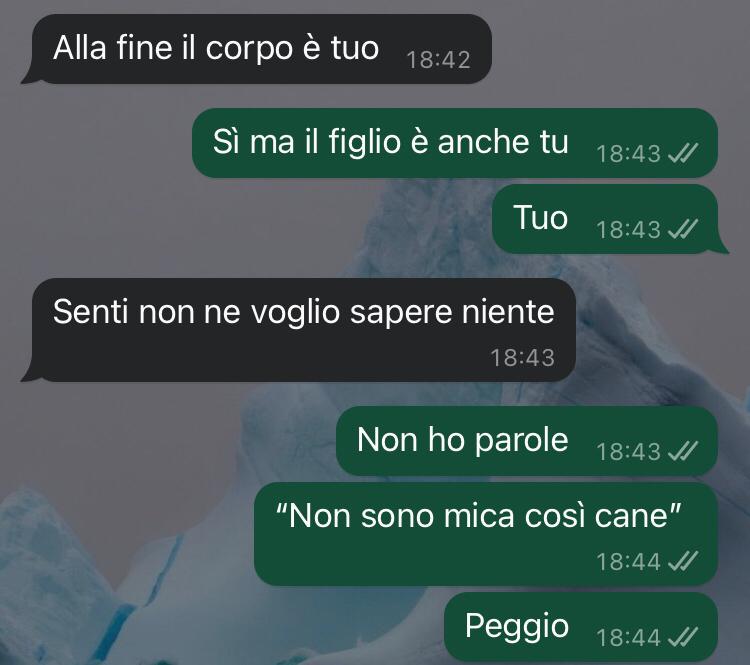Select the "Non ho parole" message bubble

click(x=527, y=441)
